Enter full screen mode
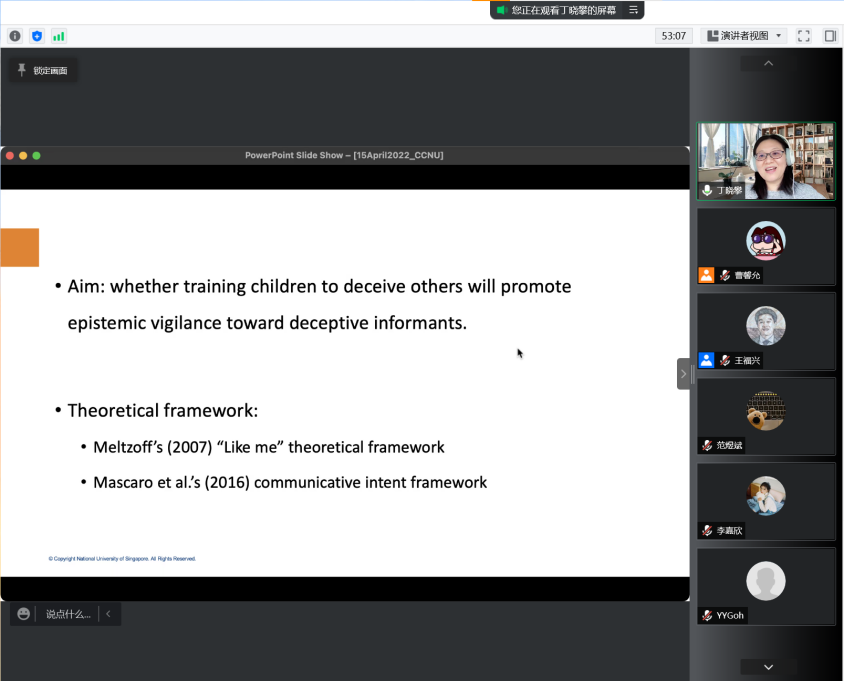This screenshot has width=844, height=681. 803,36
